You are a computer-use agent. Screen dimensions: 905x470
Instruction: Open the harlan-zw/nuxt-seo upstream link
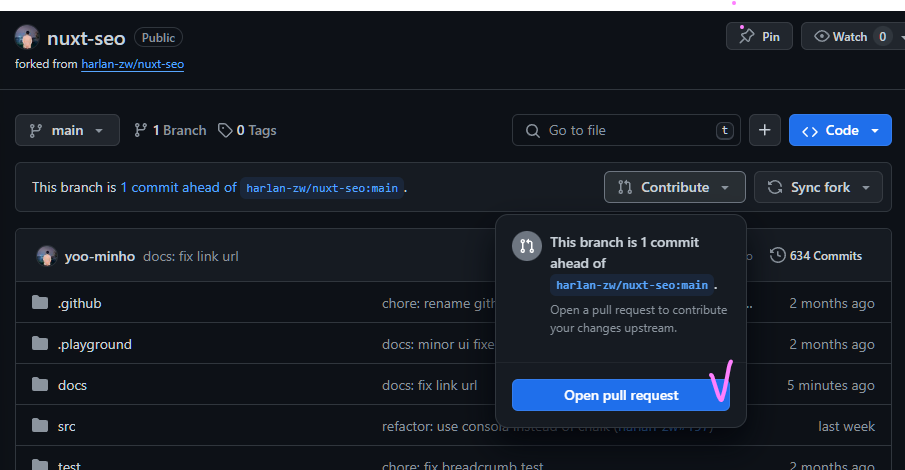[x=132, y=64]
